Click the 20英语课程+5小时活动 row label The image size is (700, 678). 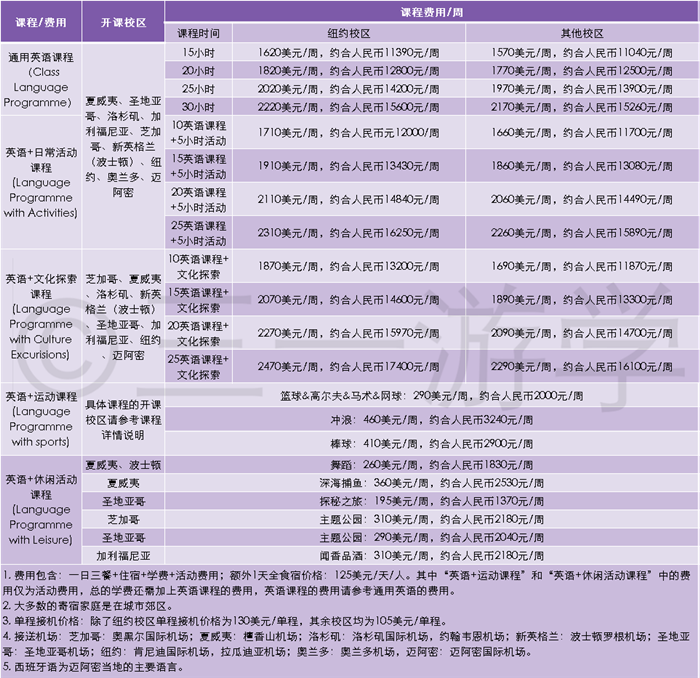pos(198,200)
